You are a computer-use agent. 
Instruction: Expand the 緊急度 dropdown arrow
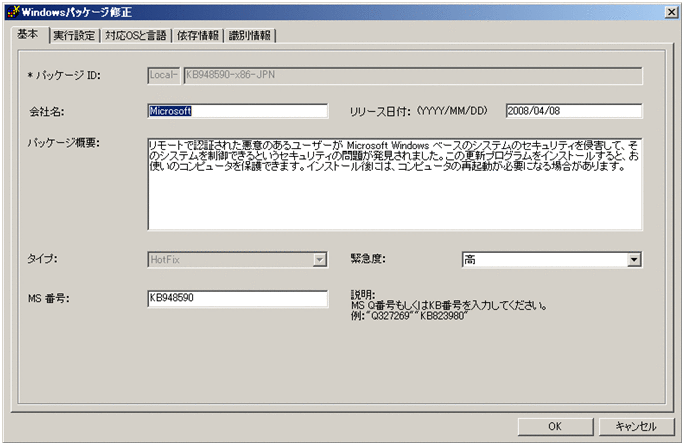[x=634, y=260]
